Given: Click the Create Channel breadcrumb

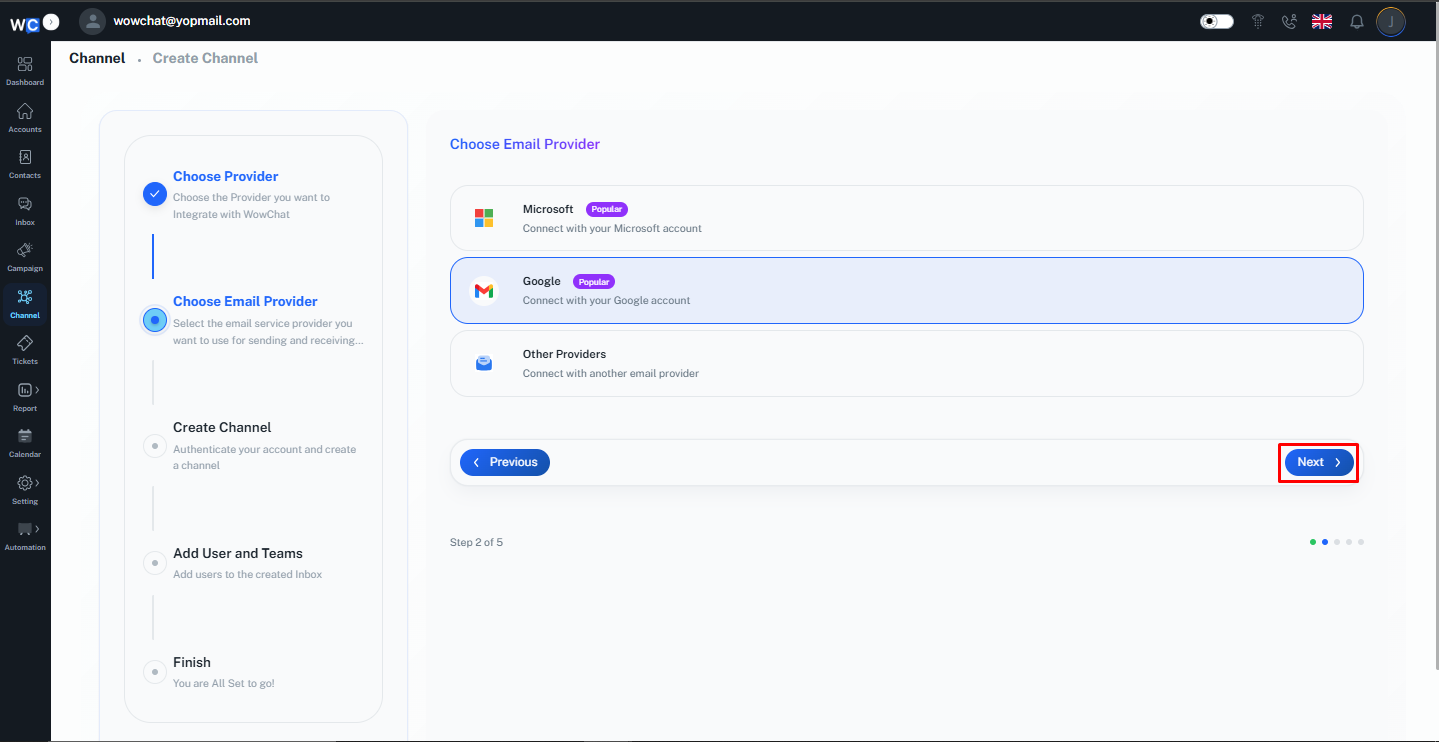Looking at the screenshot, I should [x=205, y=58].
